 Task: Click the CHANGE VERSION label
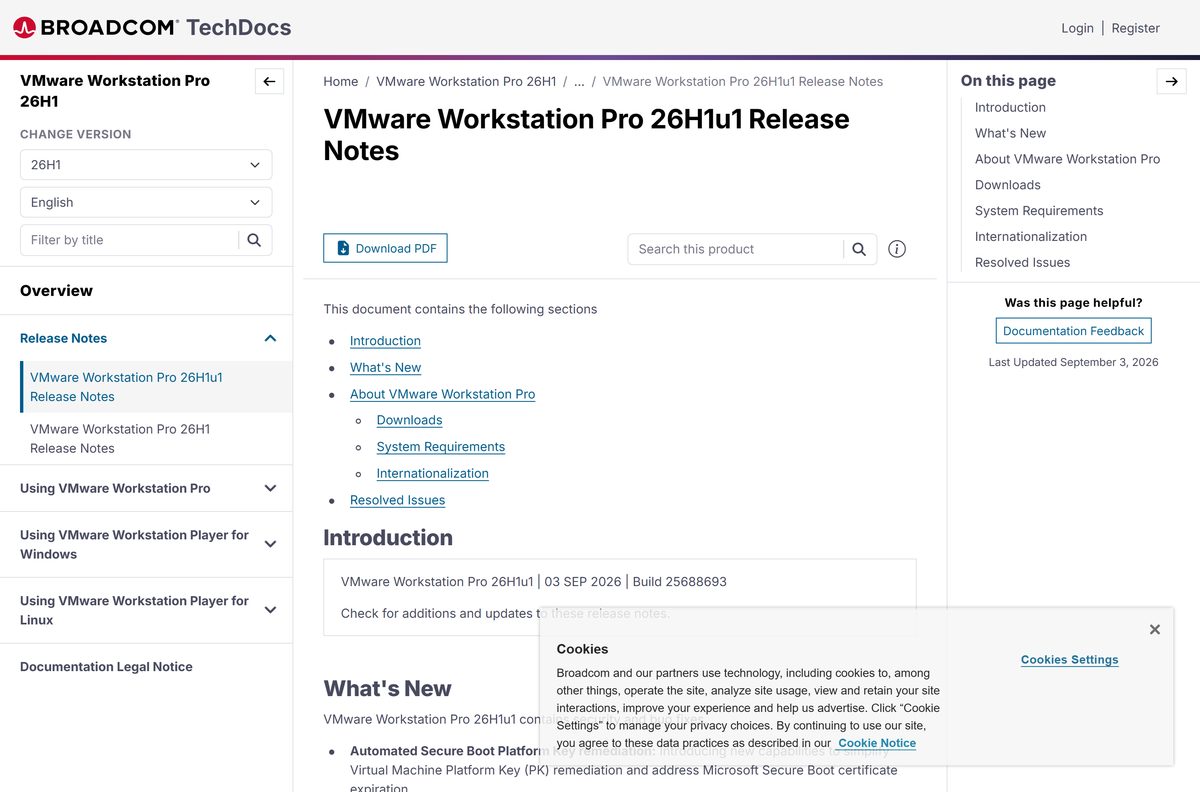coord(75,134)
